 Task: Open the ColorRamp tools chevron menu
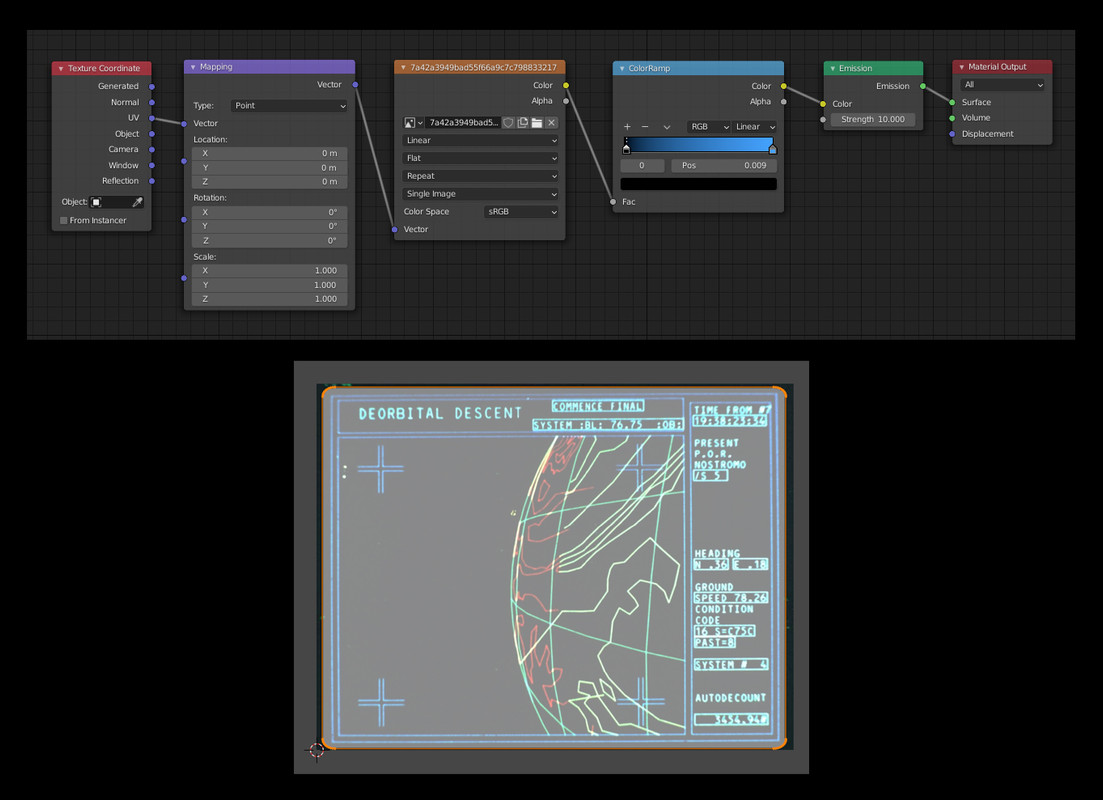click(x=667, y=127)
